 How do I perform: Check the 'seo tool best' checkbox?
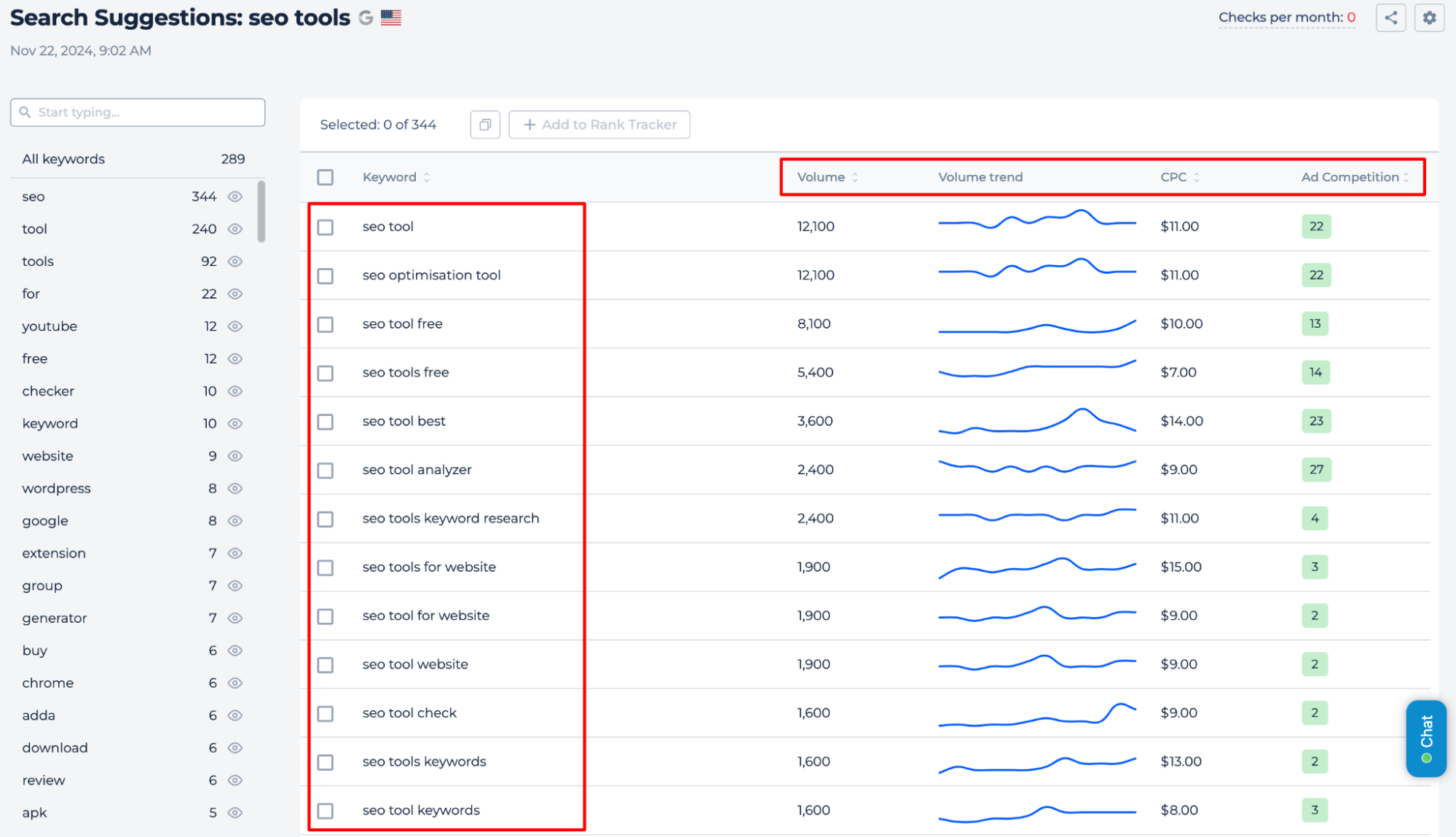click(326, 422)
